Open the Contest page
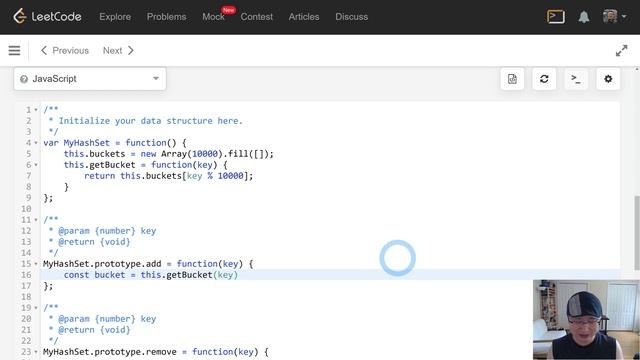 pos(256,17)
